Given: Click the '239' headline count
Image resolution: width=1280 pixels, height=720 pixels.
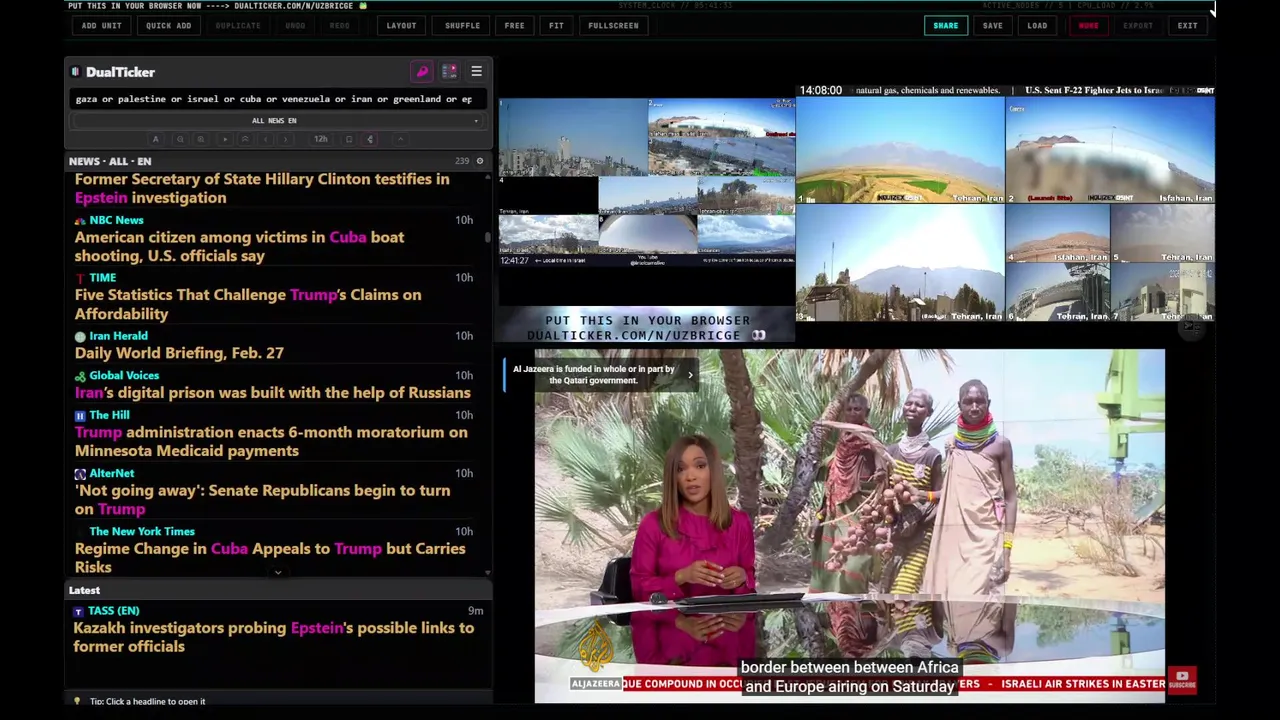Looking at the screenshot, I should coord(462,161).
